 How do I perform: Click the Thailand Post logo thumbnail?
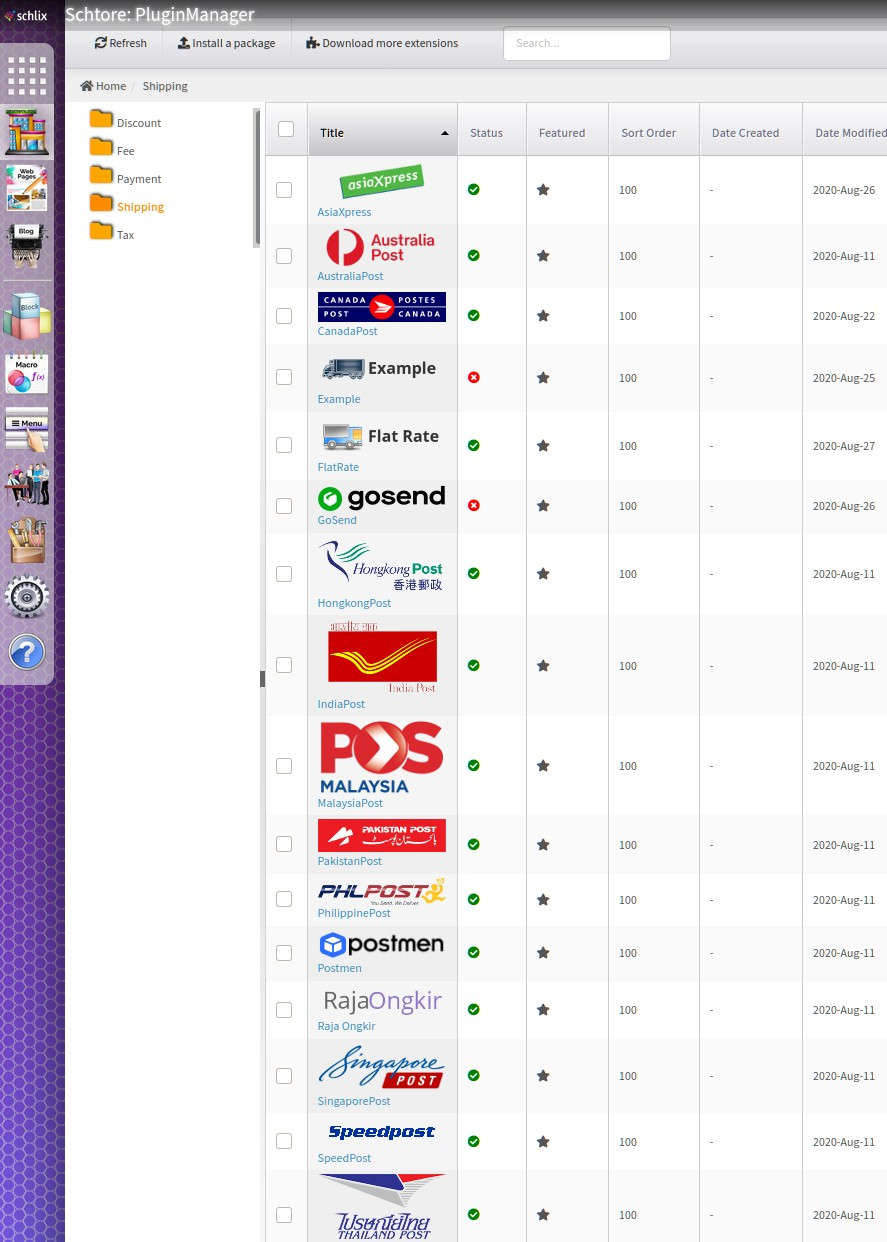383,1207
